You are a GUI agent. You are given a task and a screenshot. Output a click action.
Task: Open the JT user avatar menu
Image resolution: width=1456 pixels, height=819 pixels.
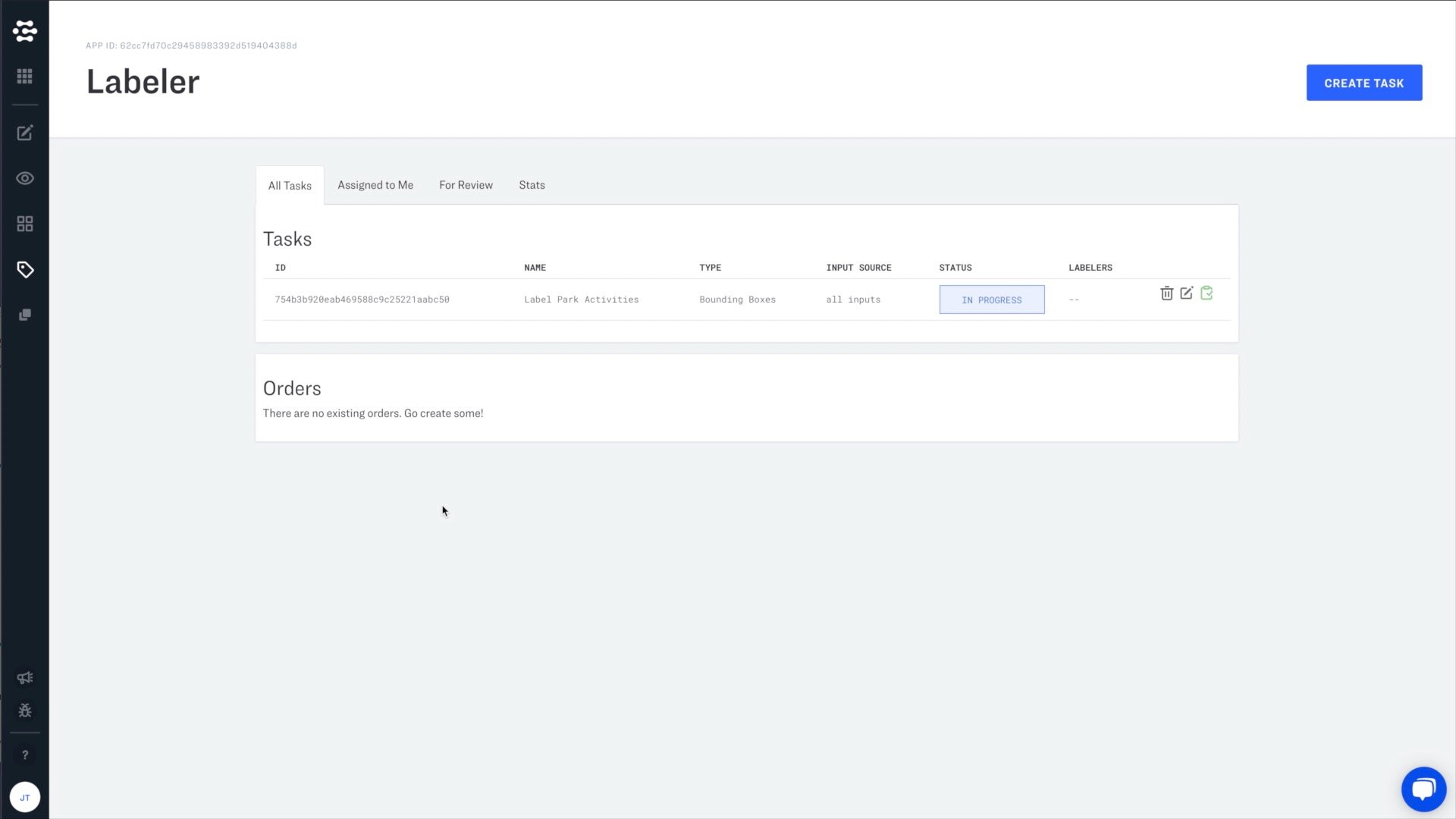click(x=25, y=797)
